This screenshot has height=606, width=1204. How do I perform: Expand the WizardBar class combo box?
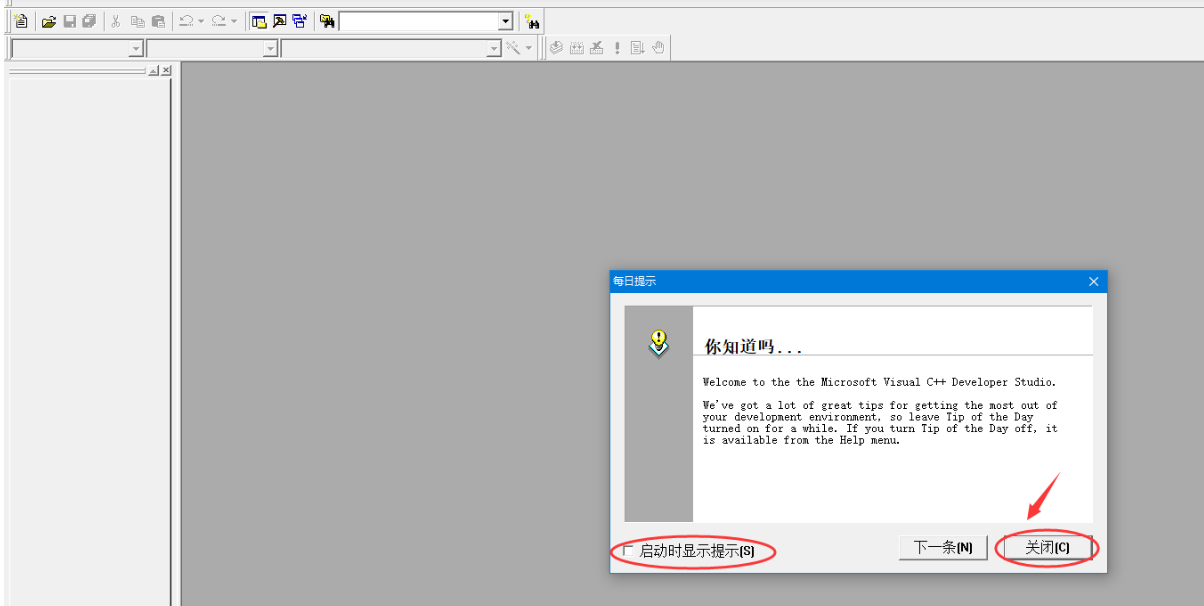(x=136, y=48)
